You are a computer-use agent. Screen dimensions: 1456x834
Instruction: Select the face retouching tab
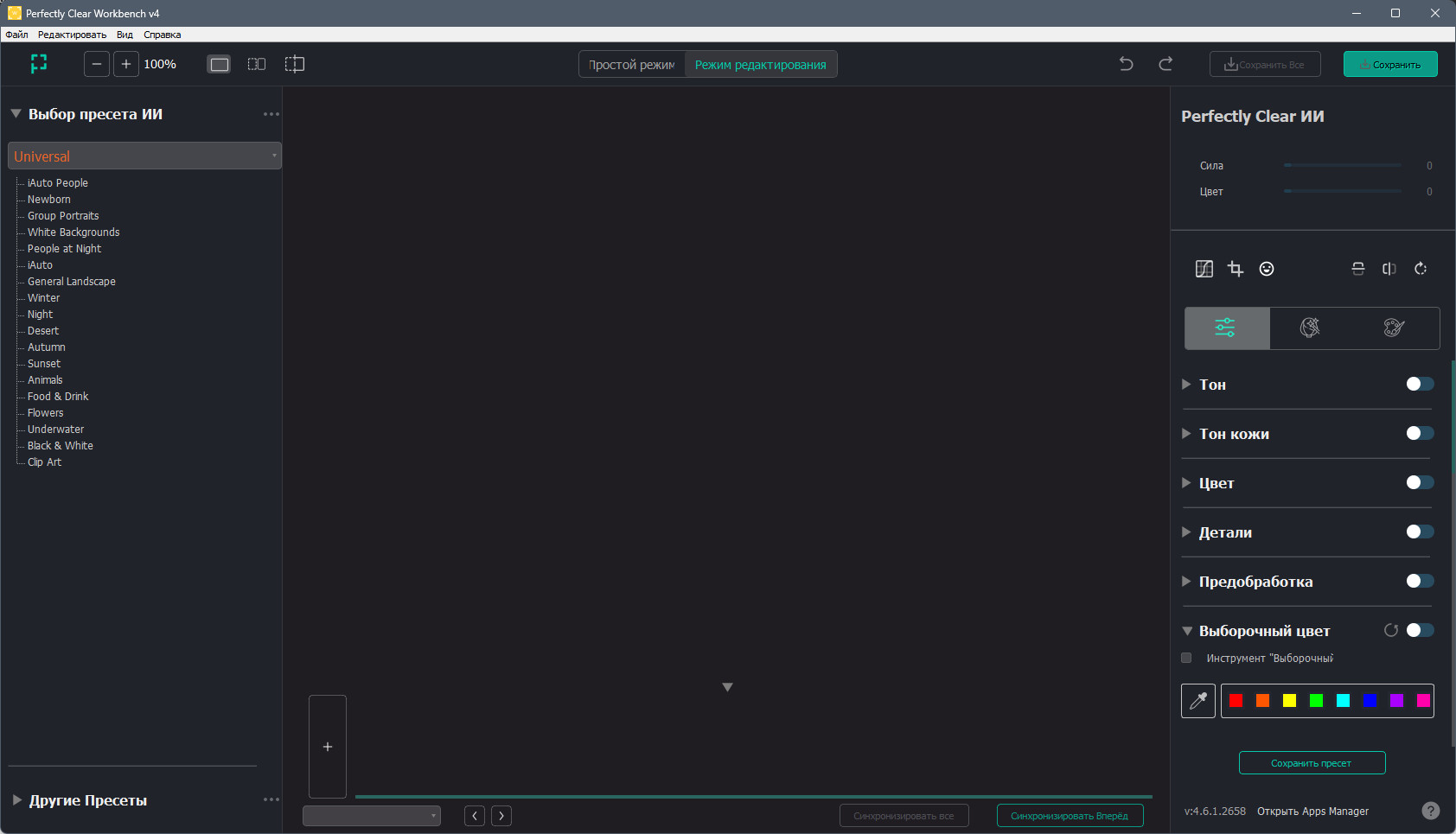1310,328
